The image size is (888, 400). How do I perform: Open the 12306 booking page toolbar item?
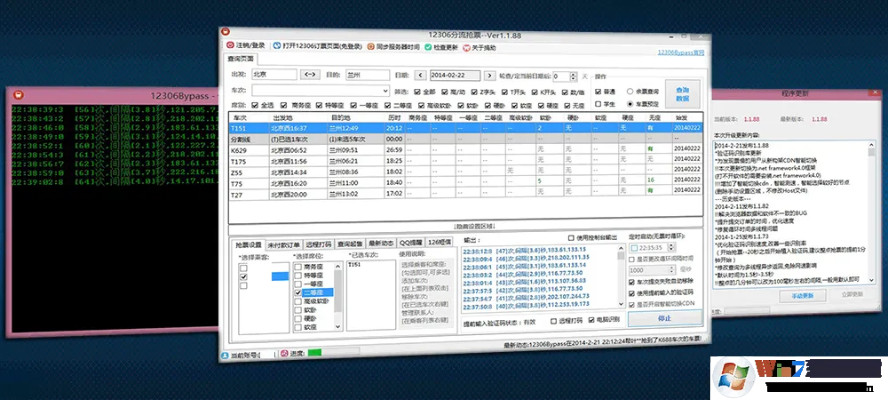click(318, 46)
